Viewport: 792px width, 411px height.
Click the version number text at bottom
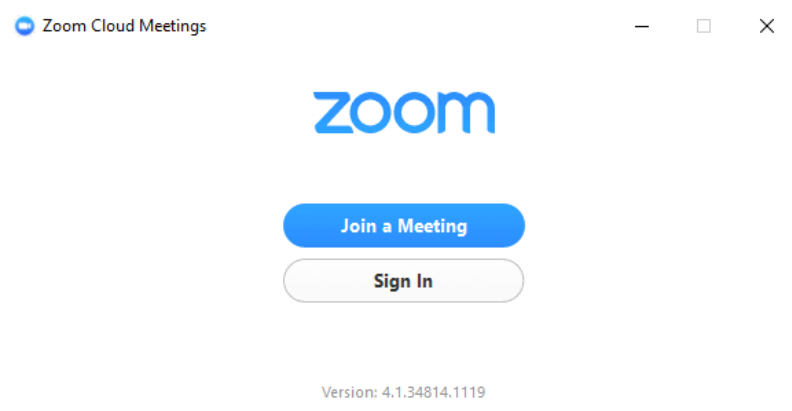[x=403, y=391]
